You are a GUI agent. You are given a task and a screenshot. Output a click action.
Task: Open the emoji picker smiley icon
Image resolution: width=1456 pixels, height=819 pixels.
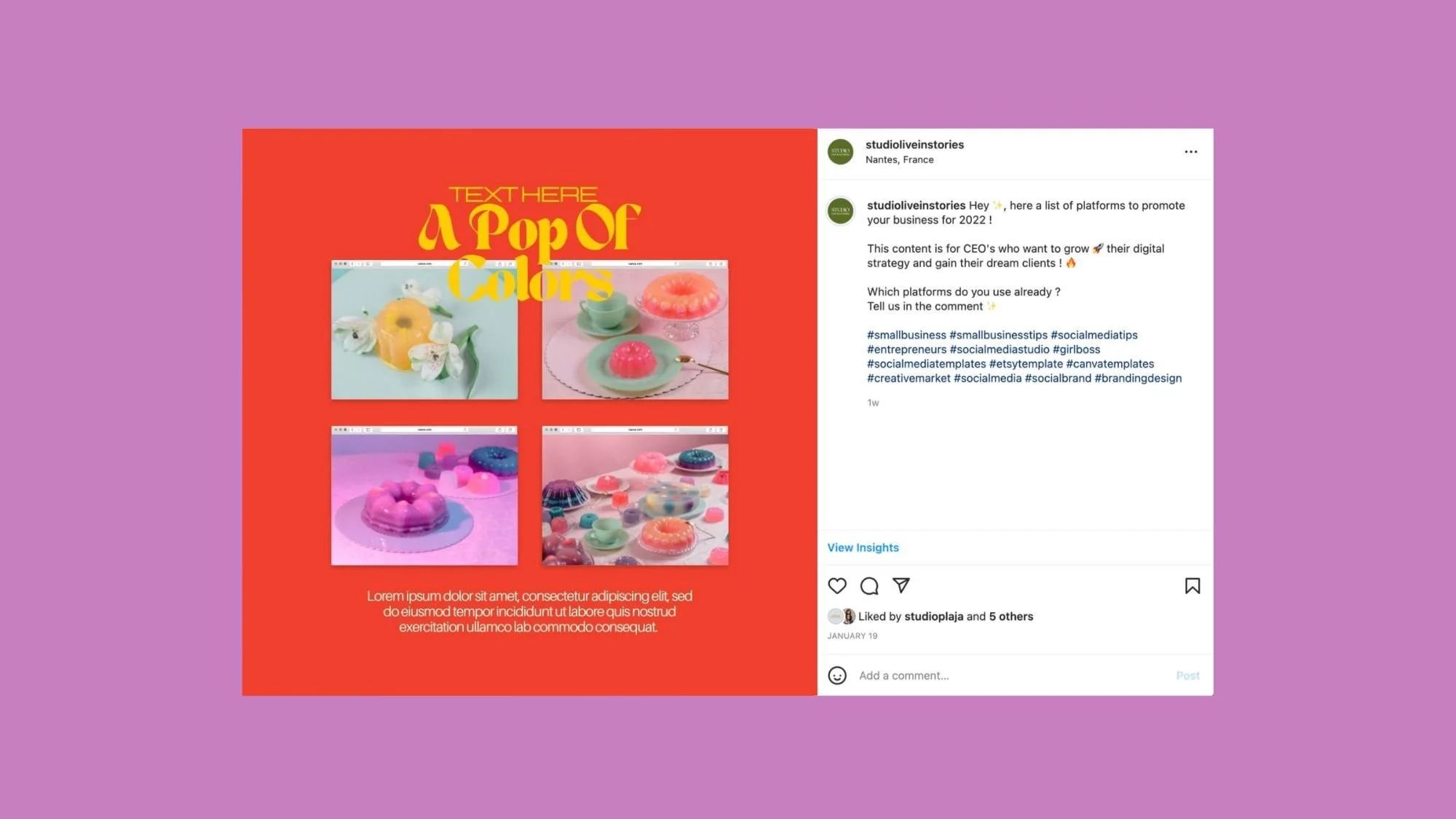[837, 676]
